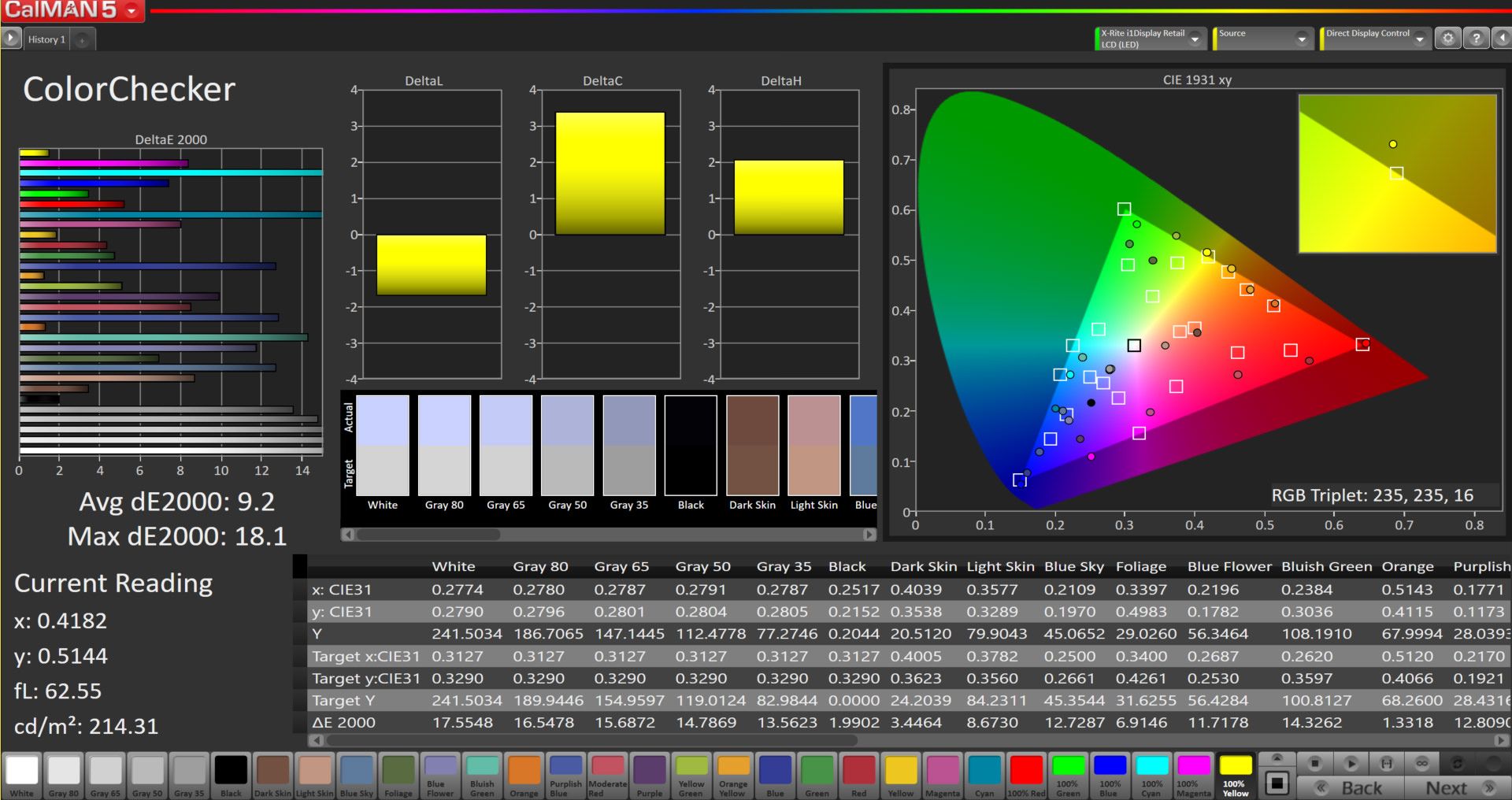
Task: Collapse the right side panel arrow
Action: [x=1502, y=39]
